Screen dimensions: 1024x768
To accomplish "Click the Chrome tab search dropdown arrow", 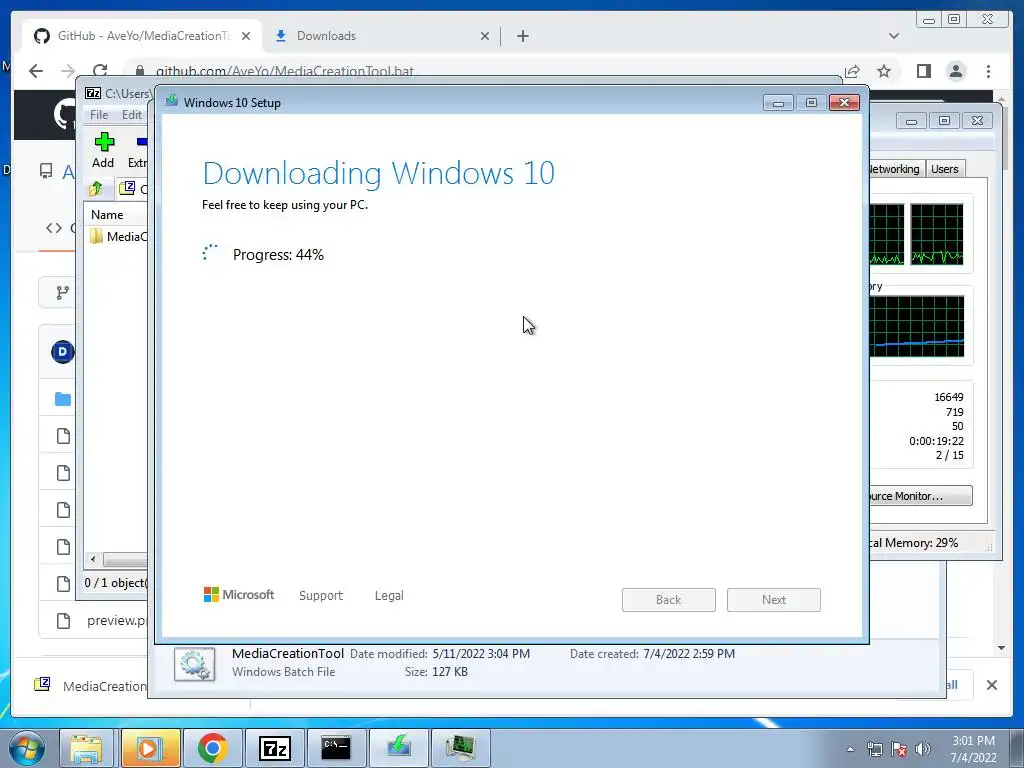I will (894, 36).
